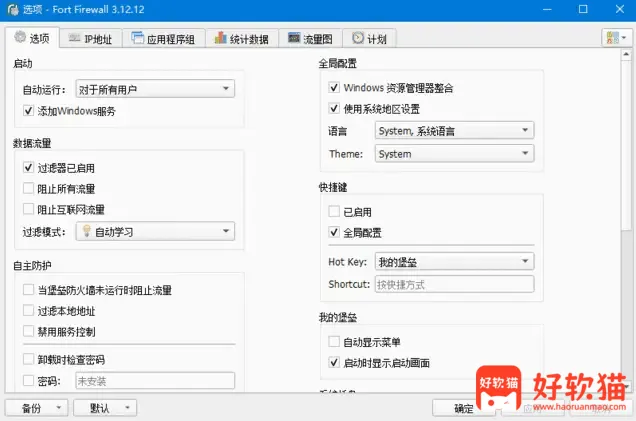Click the lightbulb icon in 过滤模式
The width and height of the screenshot is (636, 421).
pyautogui.click(x=86, y=231)
